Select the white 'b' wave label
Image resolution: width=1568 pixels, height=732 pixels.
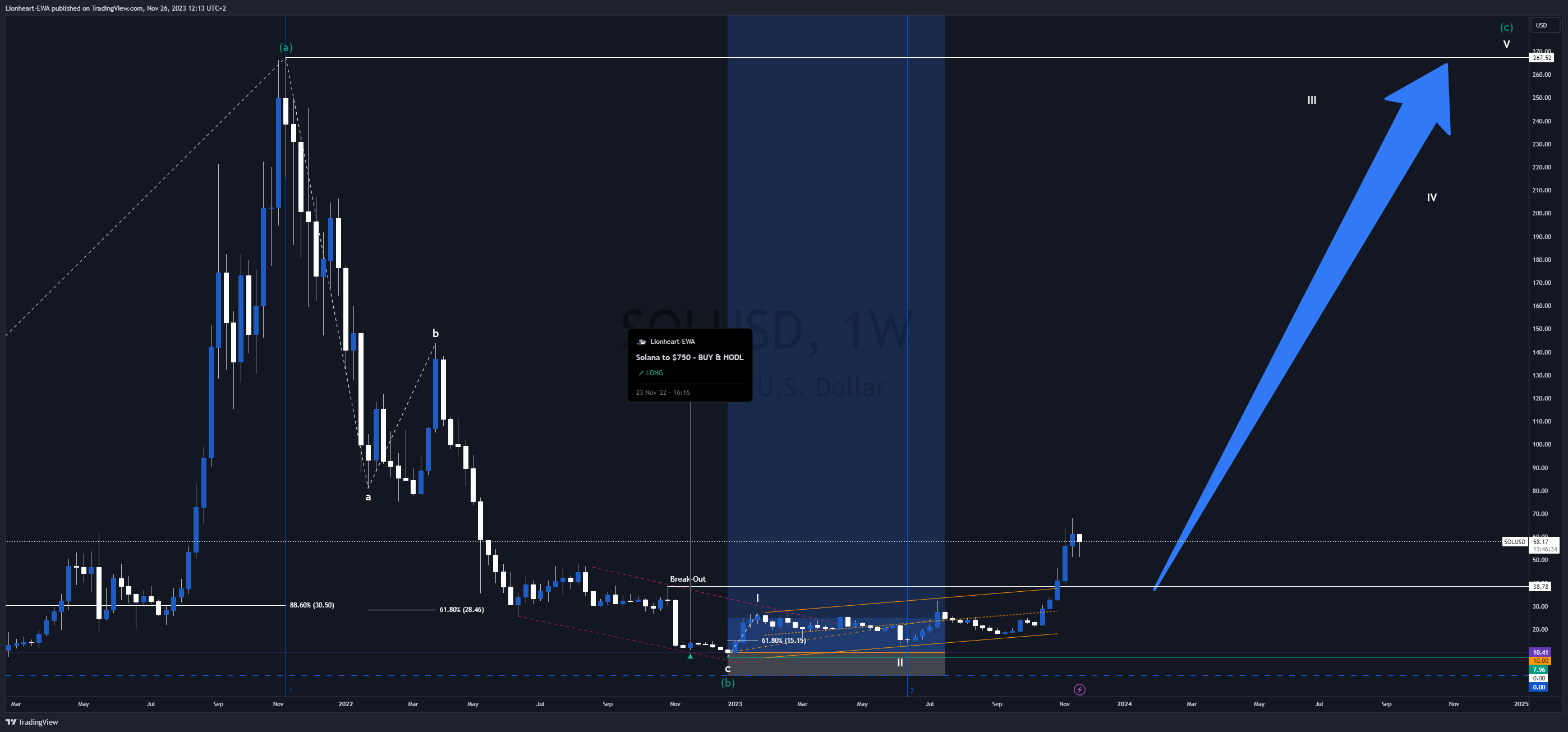tap(435, 333)
